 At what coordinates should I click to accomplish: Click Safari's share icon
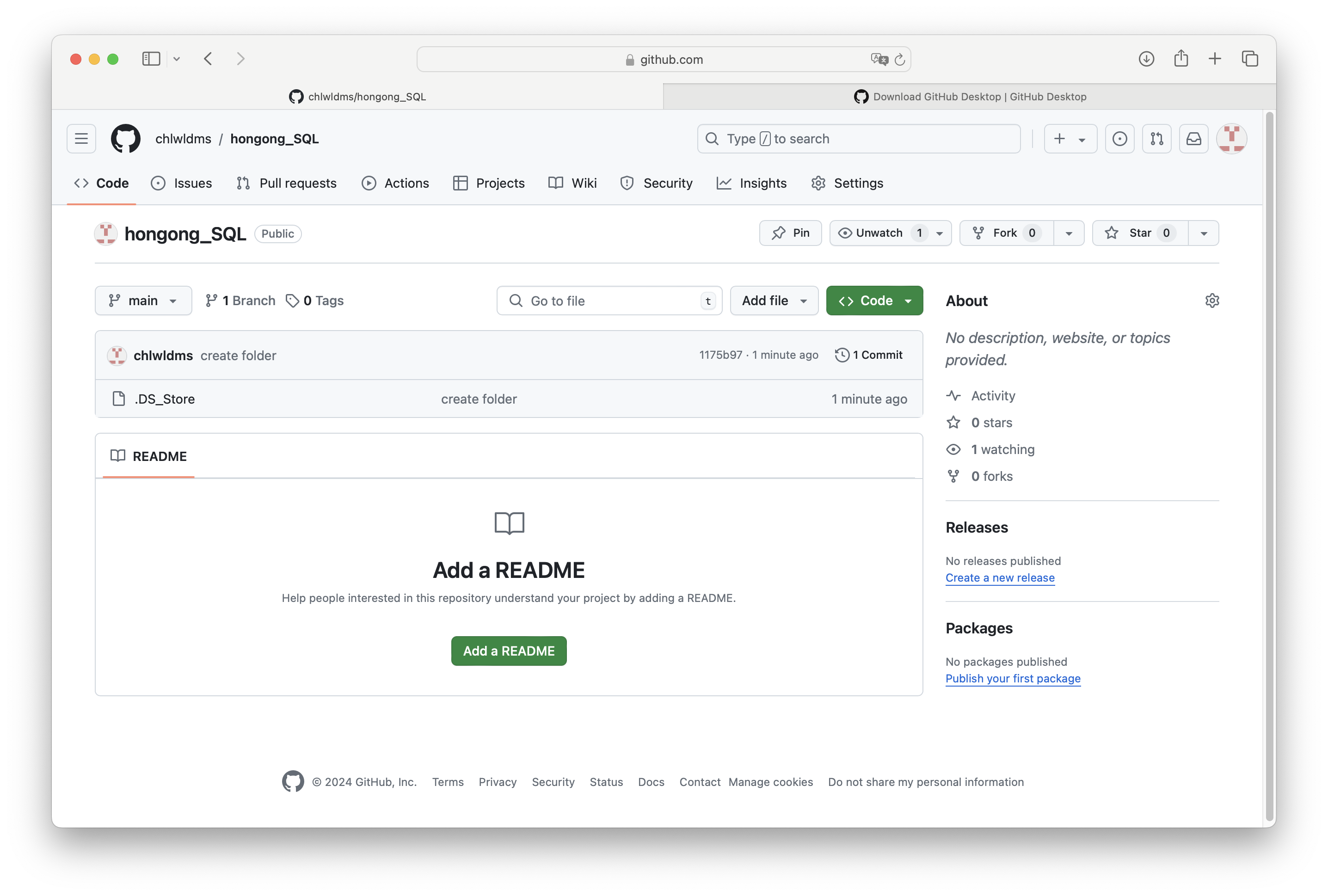(1180, 59)
